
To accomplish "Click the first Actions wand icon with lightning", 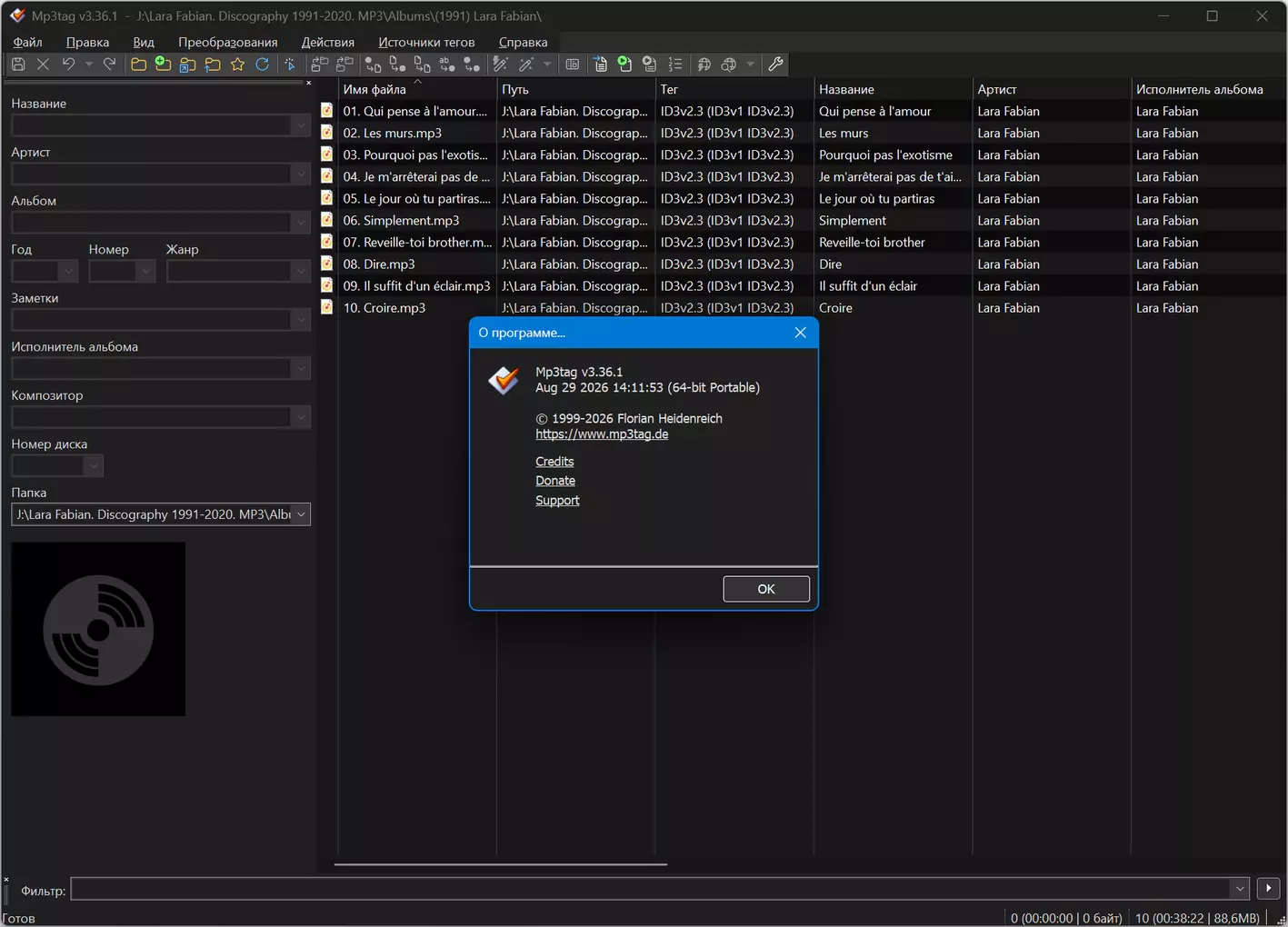I will [500, 65].
